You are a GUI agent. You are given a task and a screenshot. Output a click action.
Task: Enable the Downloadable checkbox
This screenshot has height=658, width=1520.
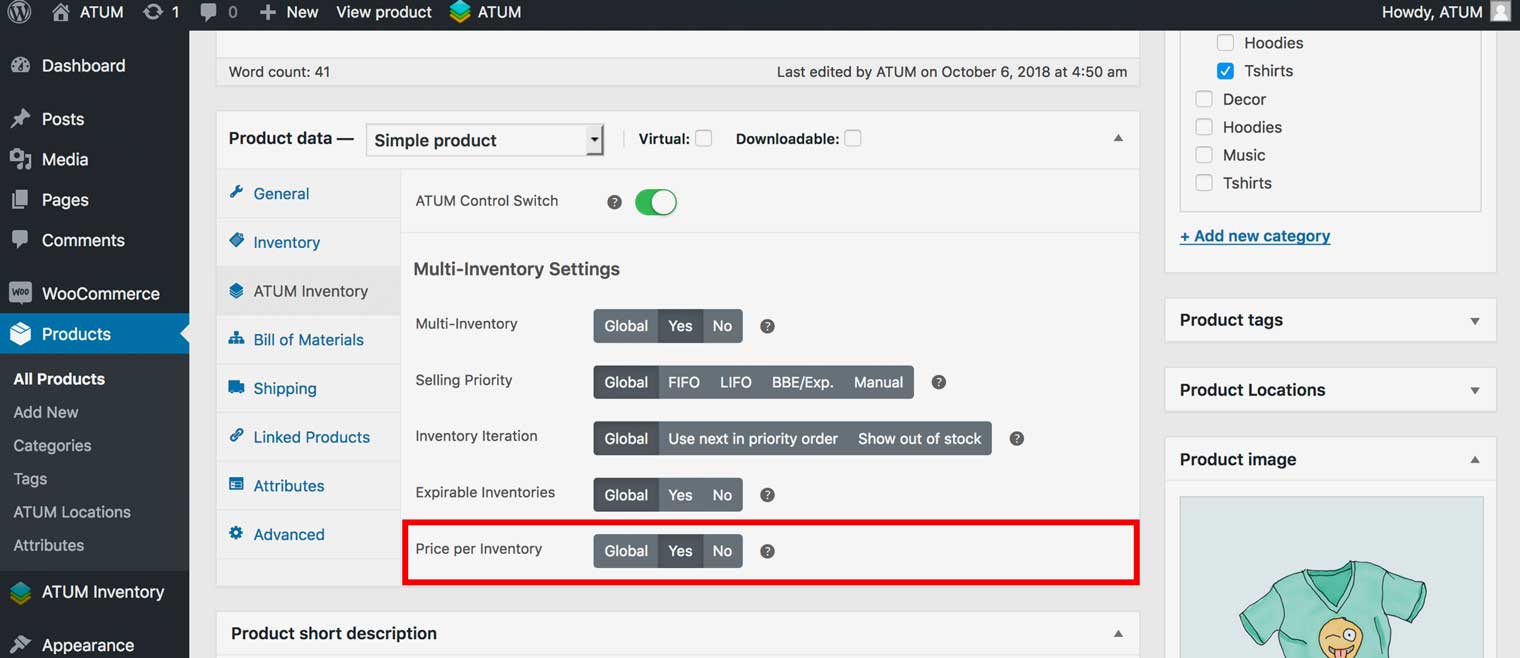tap(852, 139)
